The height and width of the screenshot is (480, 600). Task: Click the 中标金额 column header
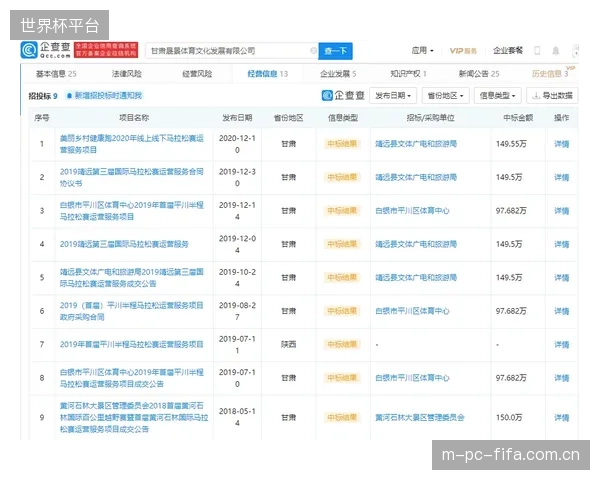(x=518, y=118)
